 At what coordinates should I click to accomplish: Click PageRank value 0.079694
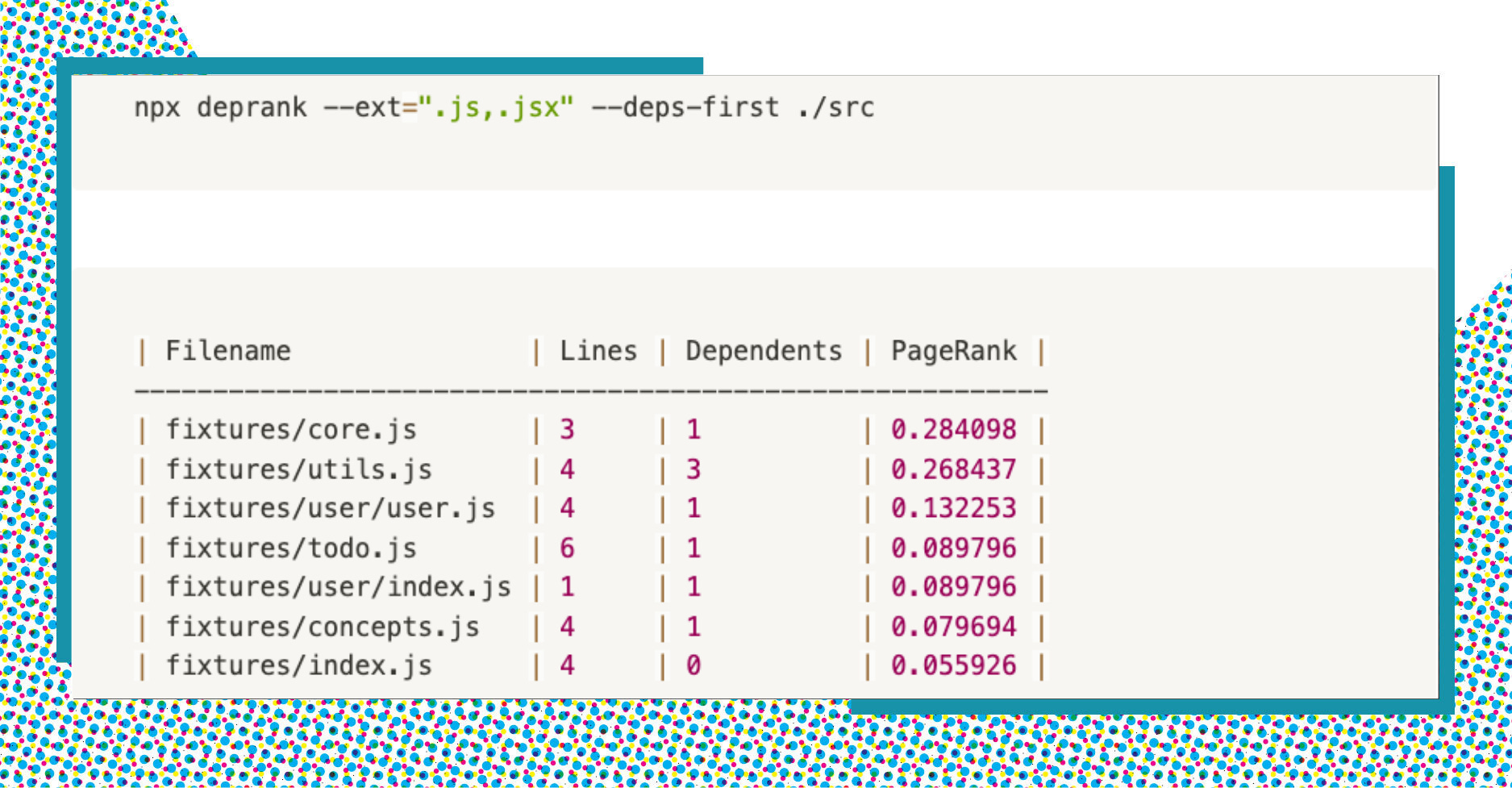pos(954,627)
